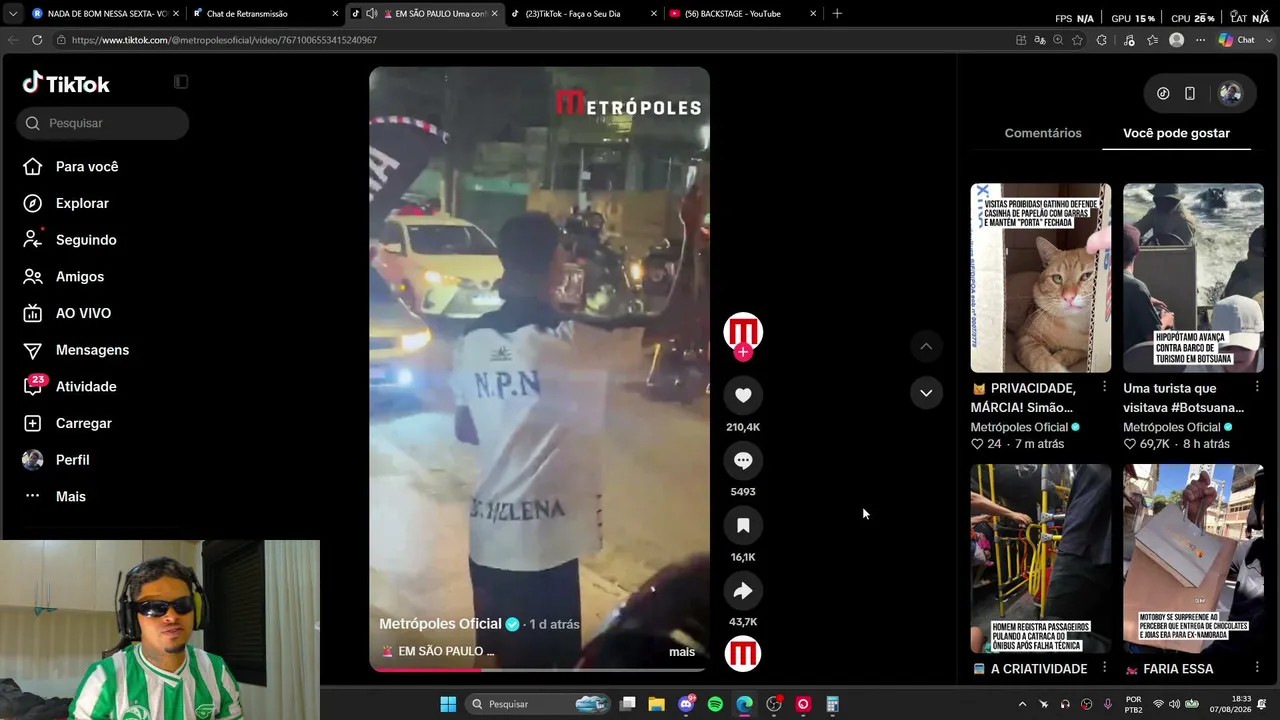Click the TikTok logo to go home
This screenshot has height=720, width=1280.
coord(66,83)
